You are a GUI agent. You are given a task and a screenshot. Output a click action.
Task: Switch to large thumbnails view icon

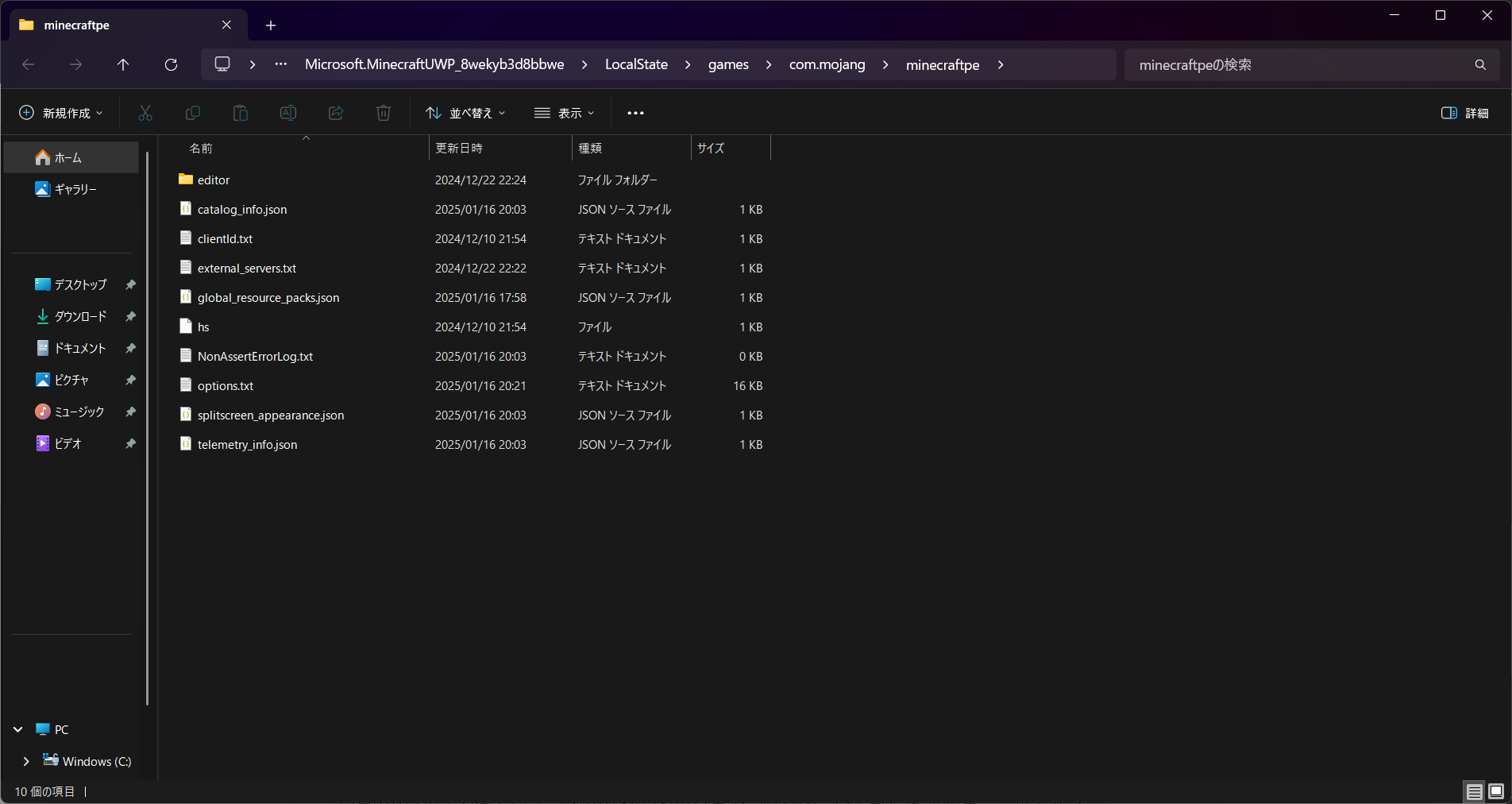[1496, 791]
